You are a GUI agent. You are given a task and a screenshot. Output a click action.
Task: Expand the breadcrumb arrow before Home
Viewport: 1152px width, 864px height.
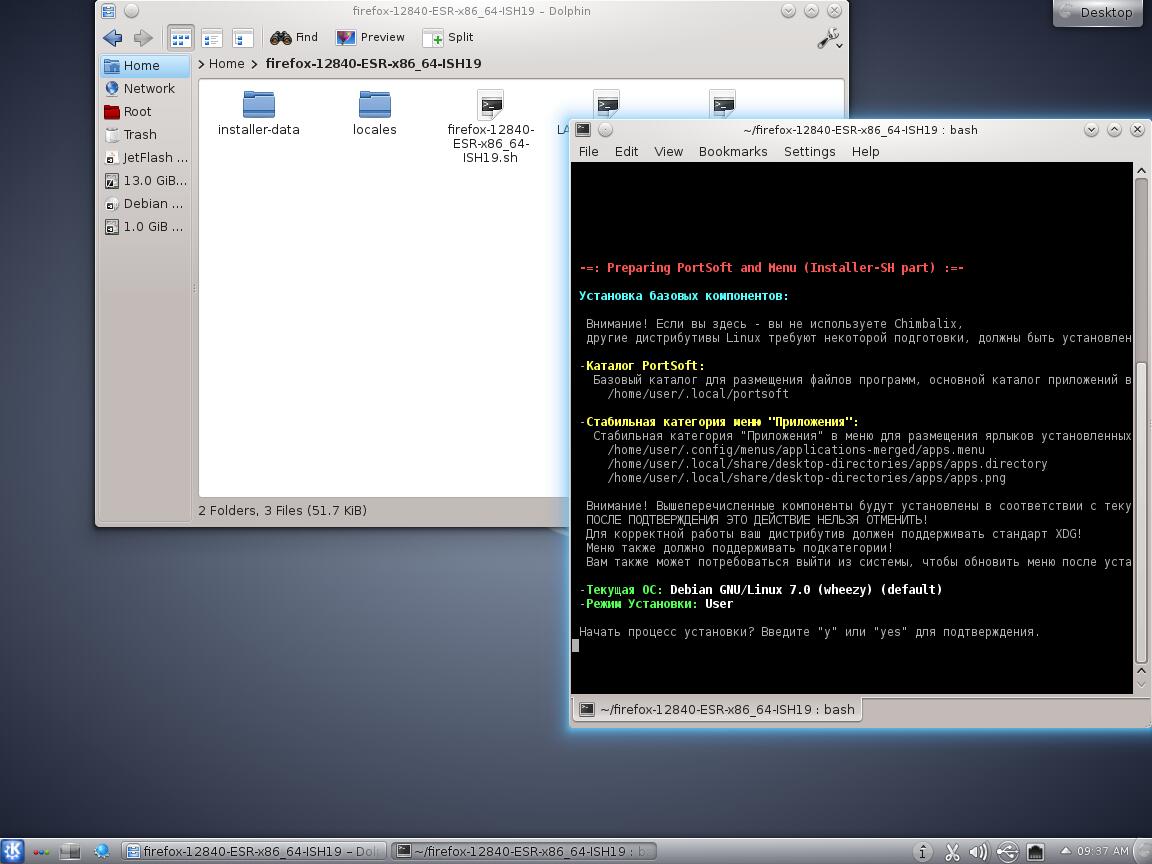[x=201, y=64]
